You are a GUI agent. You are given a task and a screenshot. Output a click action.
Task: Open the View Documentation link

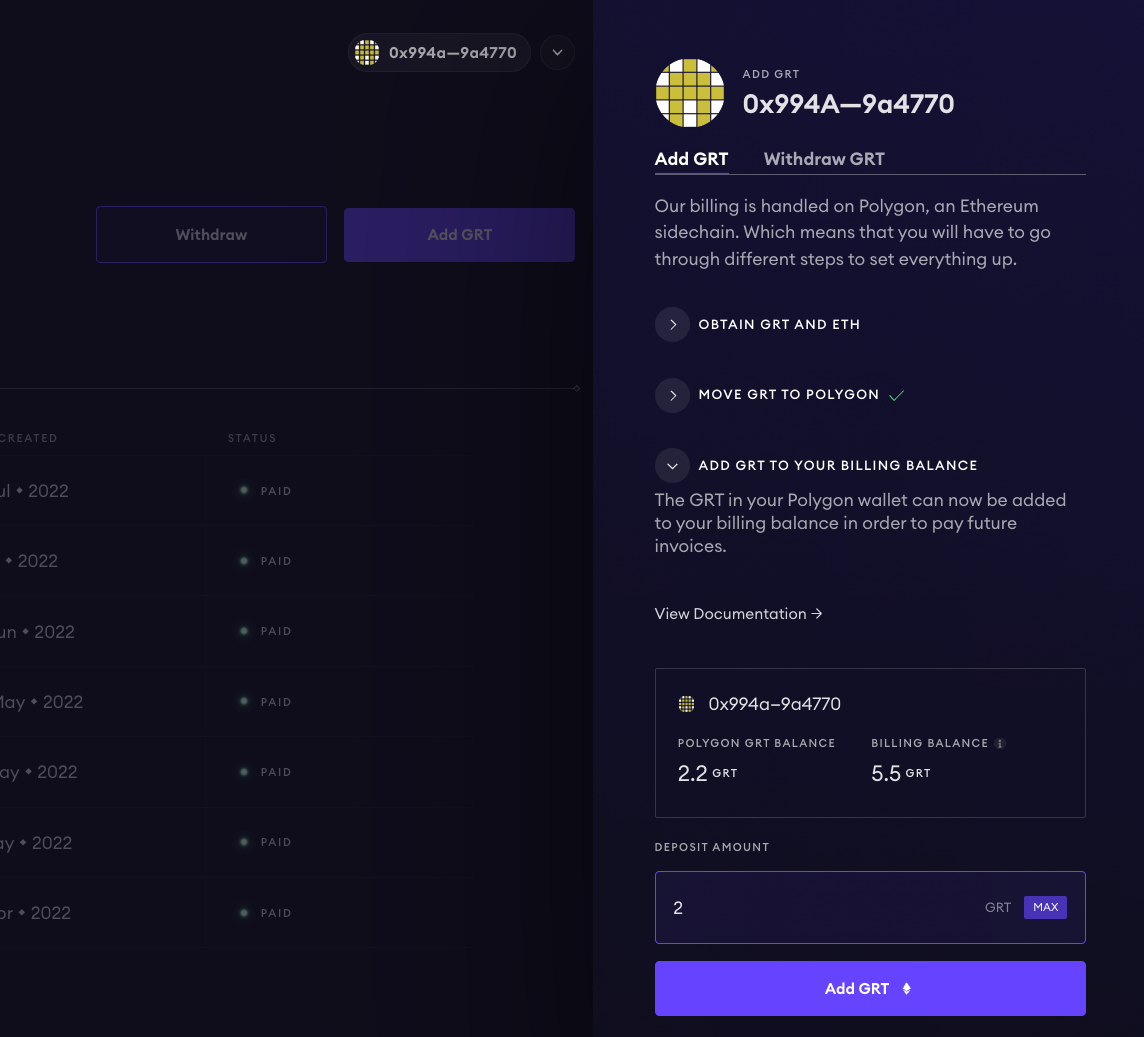point(738,614)
